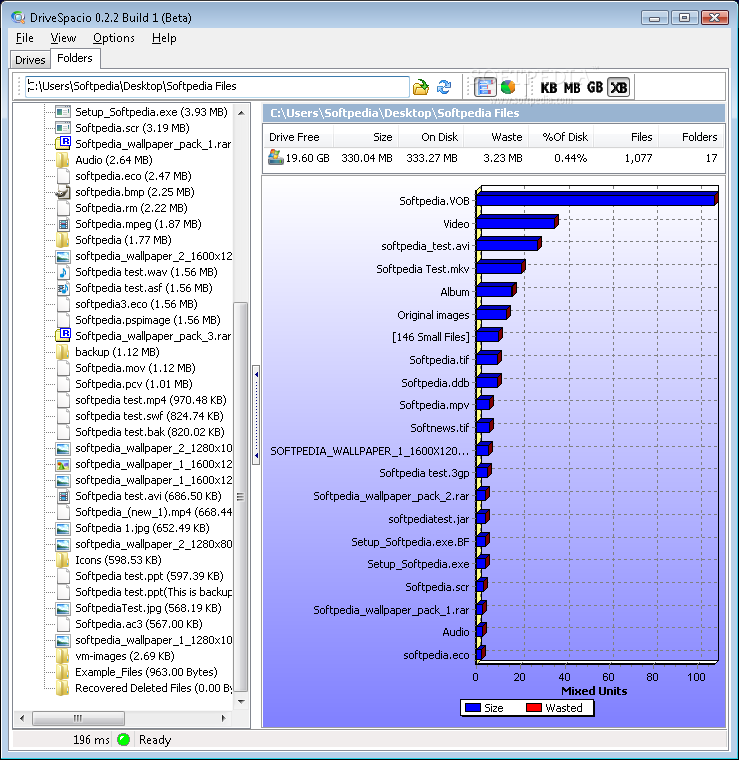This screenshot has height=760, width=739.
Task: Open the Options menu
Action: click(113, 38)
